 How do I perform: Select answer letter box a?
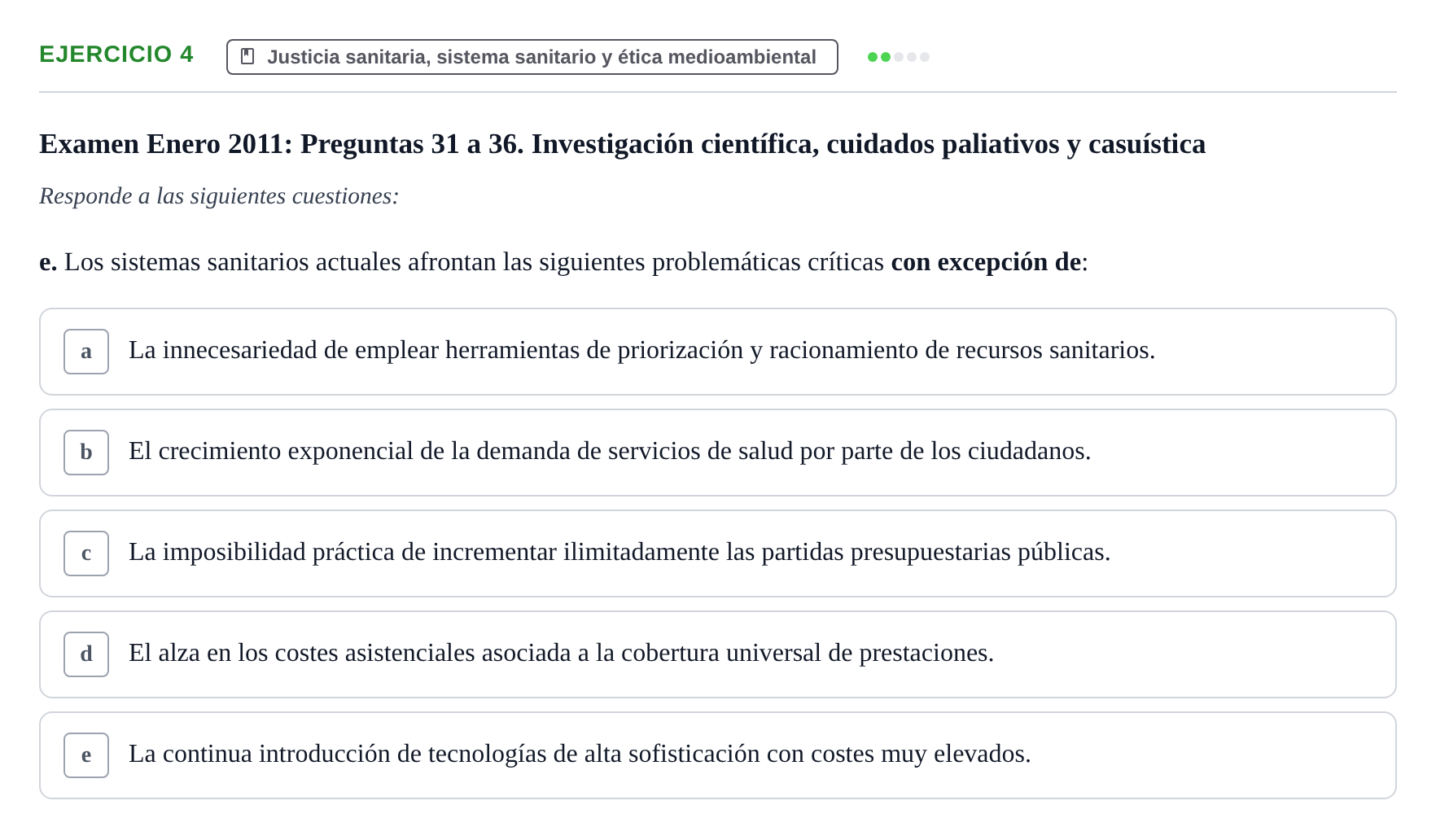click(86, 352)
